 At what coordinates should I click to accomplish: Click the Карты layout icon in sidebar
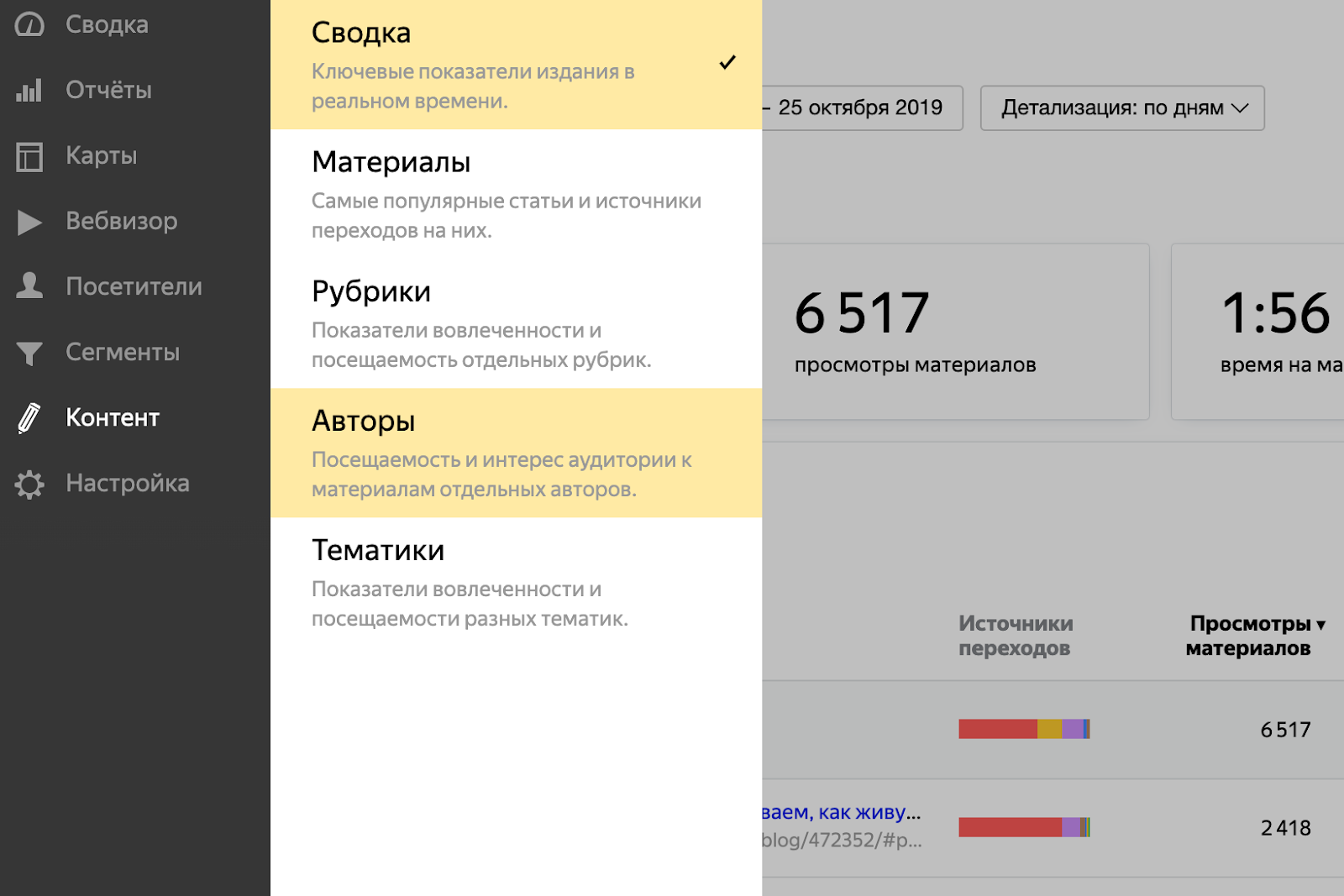[x=30, y=155]
